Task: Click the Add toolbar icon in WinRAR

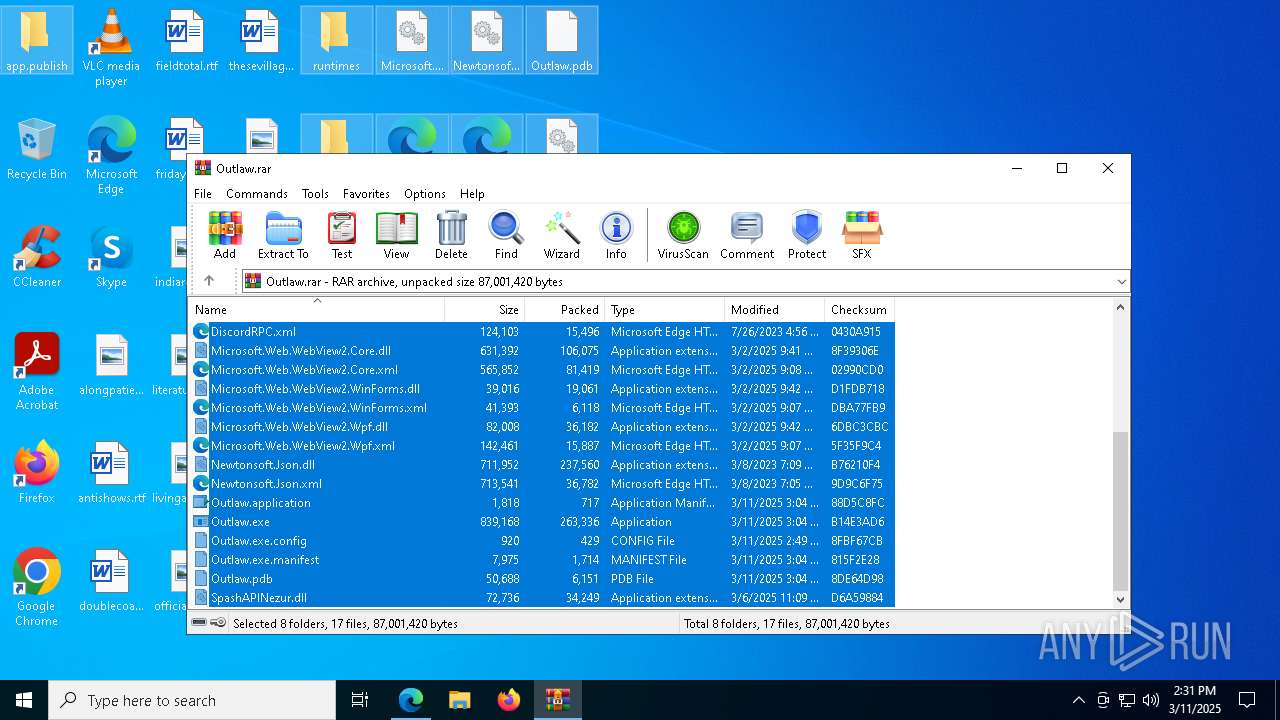Action: click(x=225, y=235)
